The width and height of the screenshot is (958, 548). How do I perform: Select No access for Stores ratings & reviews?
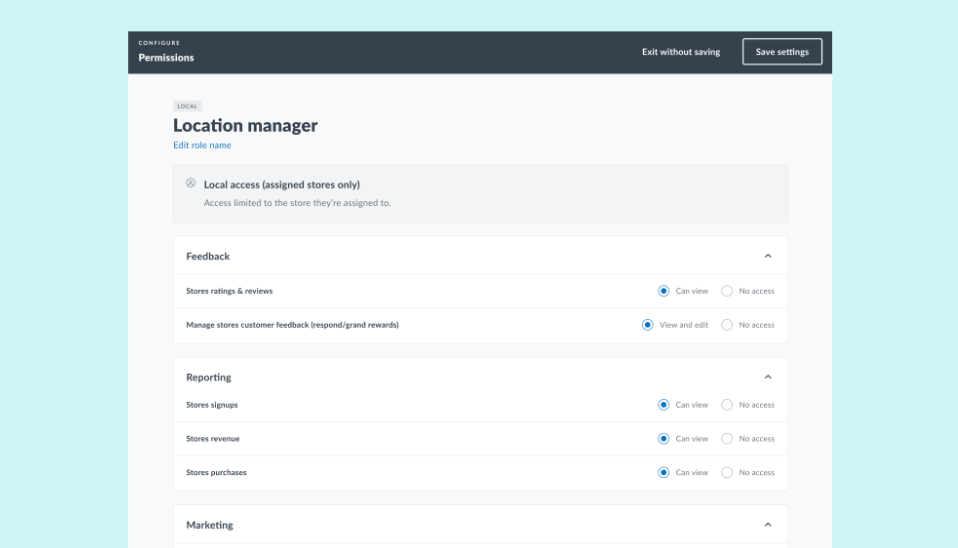point(727,291)
